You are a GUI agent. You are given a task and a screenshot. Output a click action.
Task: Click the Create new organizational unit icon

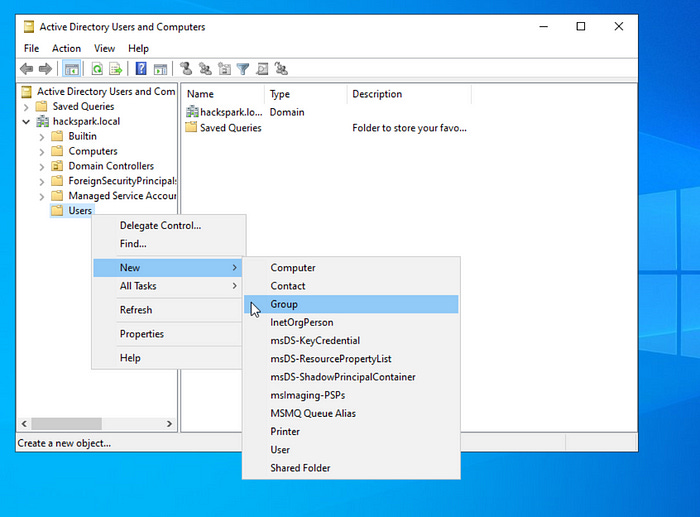(224, 69)
